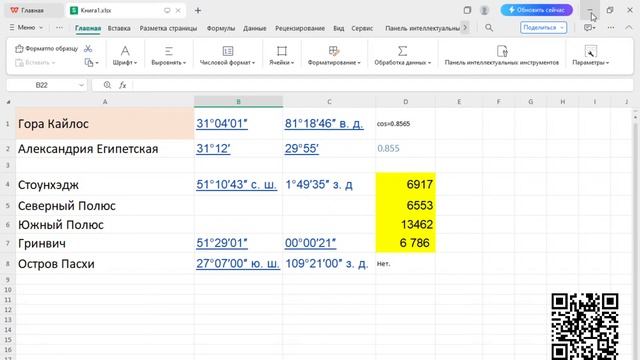640x360 pixels.
Task: Click the Cut scissors icon
Action: coord(88,49)
